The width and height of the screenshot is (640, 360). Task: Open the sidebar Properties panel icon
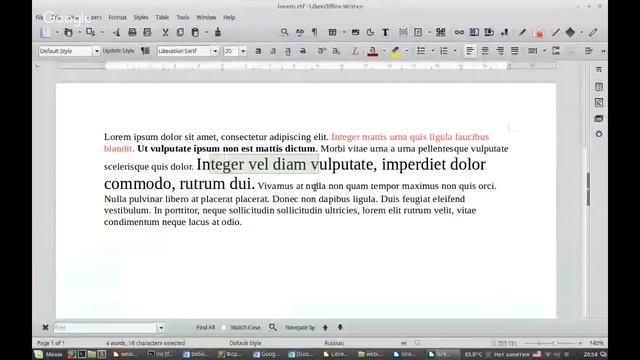click(x=599, y=87)
